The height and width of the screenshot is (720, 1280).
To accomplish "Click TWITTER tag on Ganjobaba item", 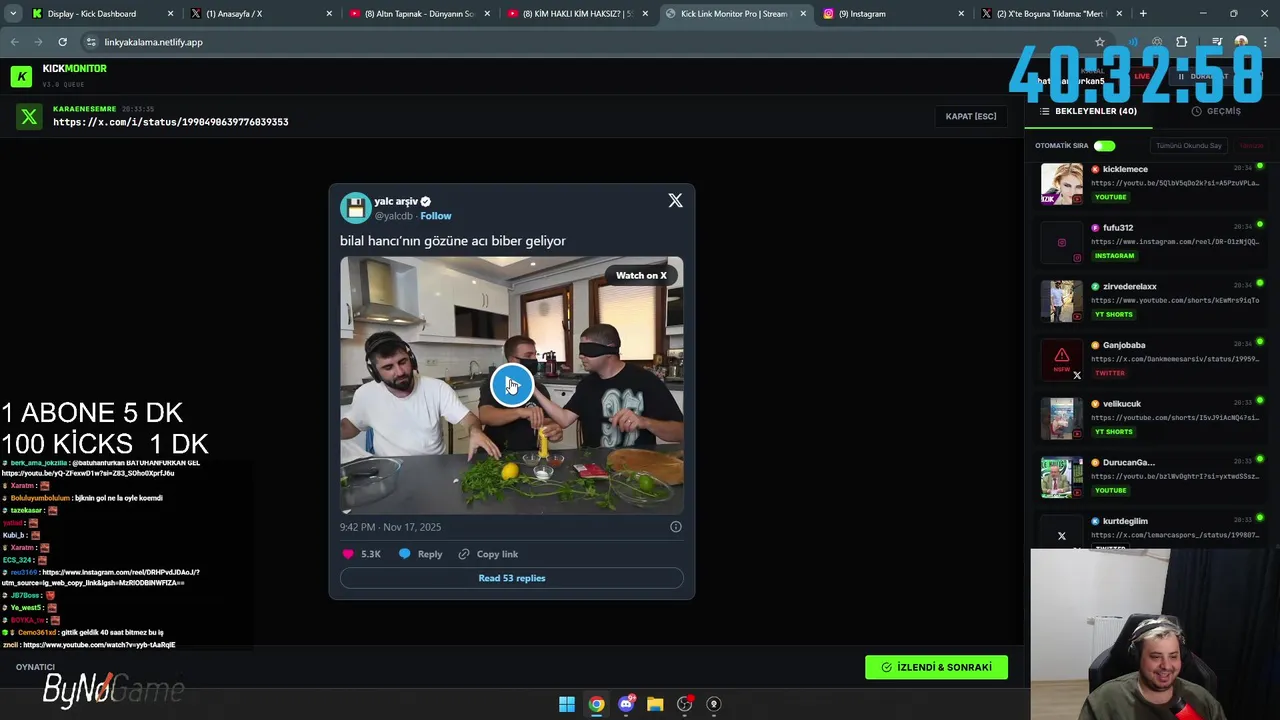I will point(1109,373).
